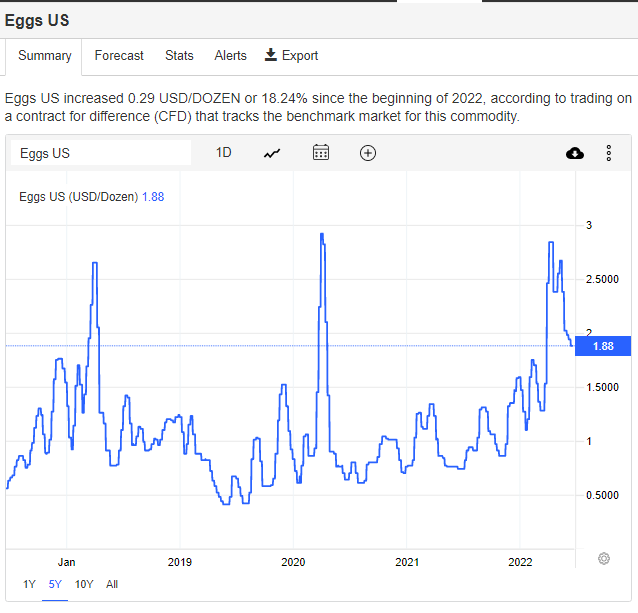
Task: Open the 1D interval dropdown
Action: click(224, 153)
